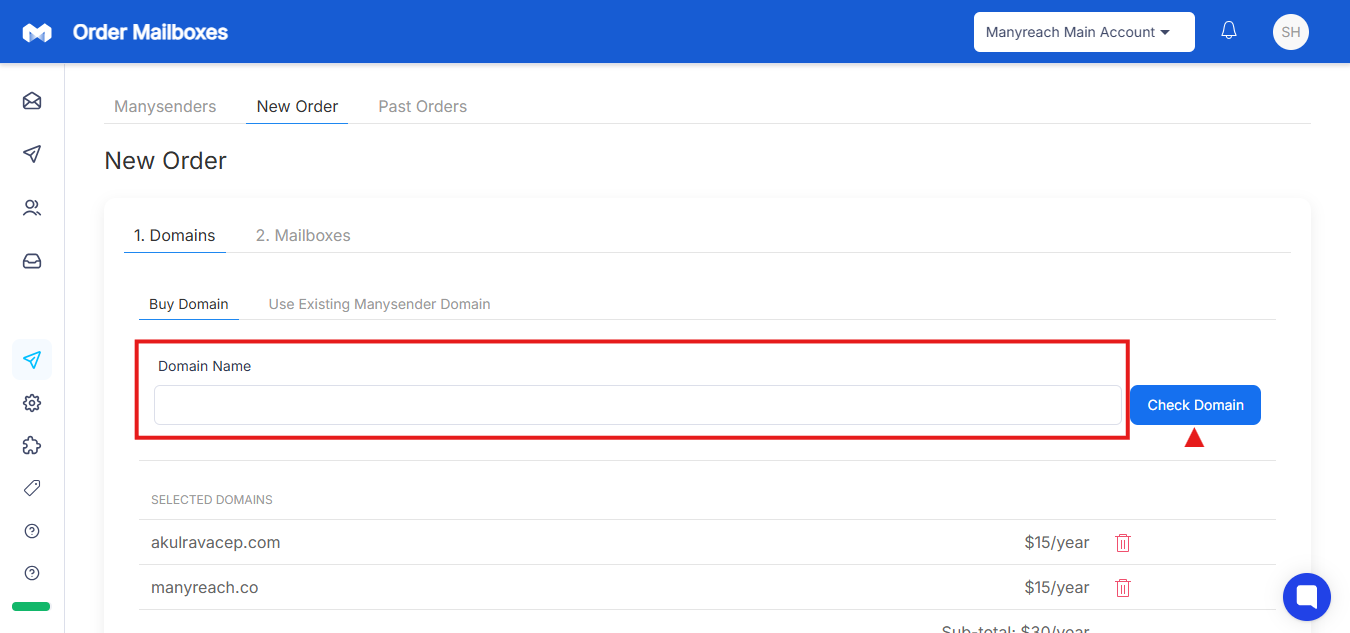1350x633 pixels.
Task: Select the Buy Domain tab
Action: (x=189, y=304)
